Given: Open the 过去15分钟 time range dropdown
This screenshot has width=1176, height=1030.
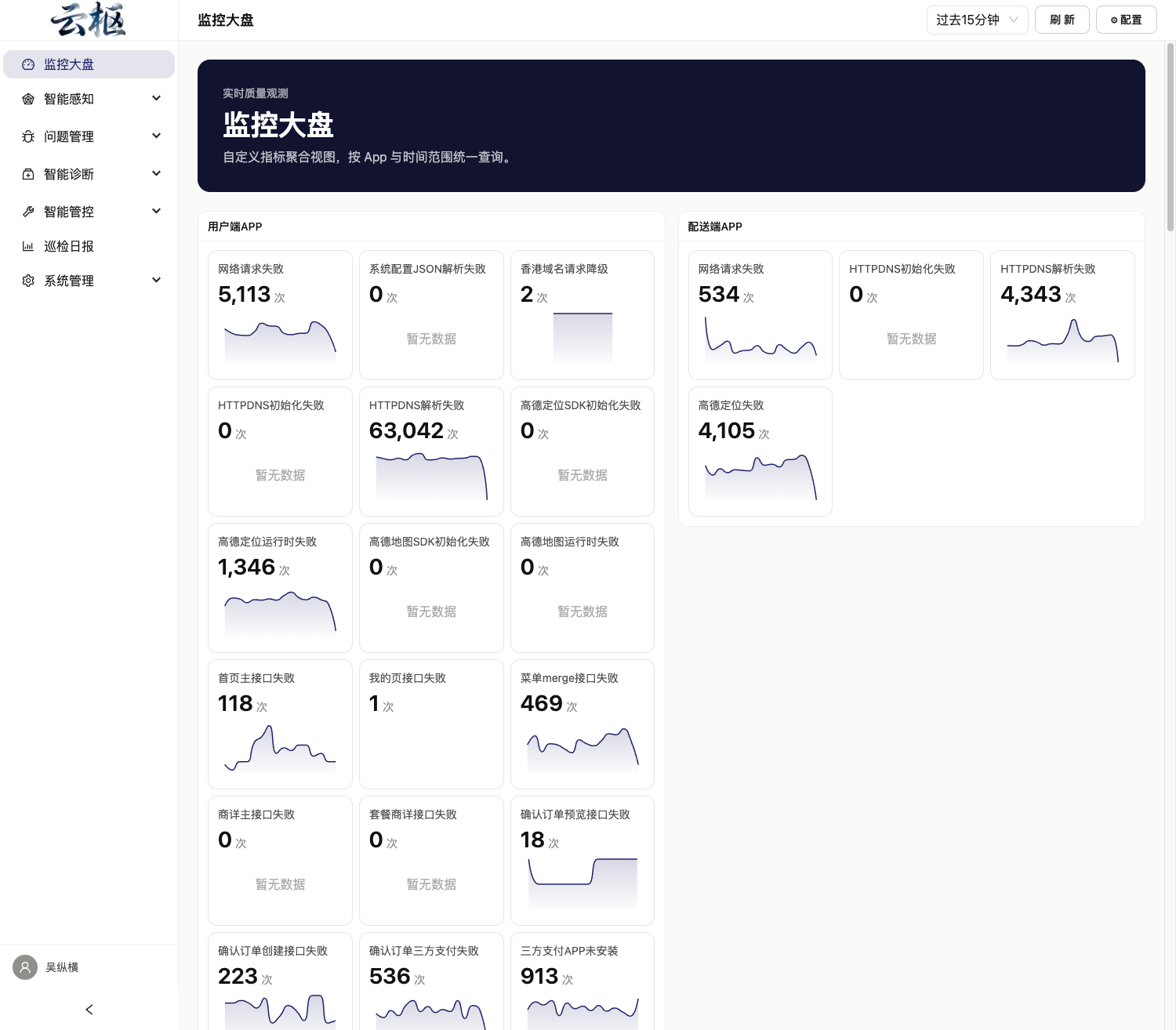Looking at the screenshot, I should [978, 20].
